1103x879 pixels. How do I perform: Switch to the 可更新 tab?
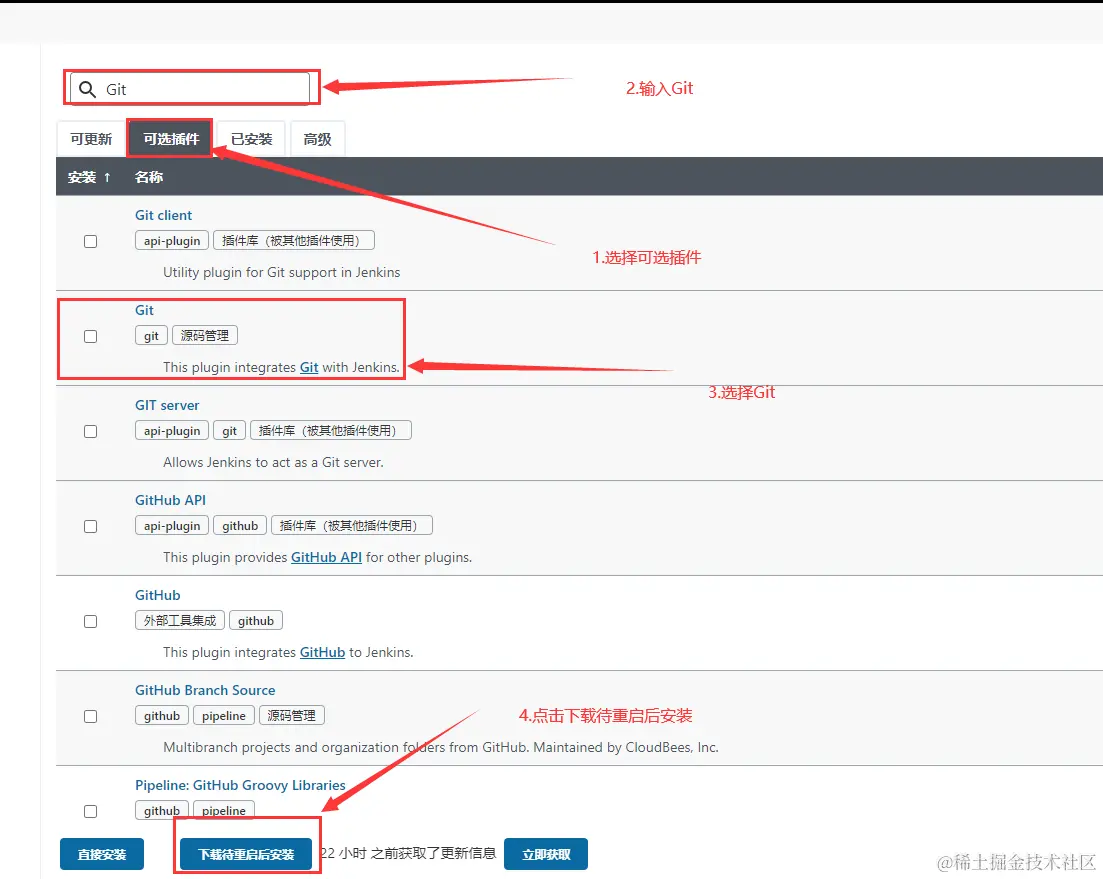click(91, 139)
